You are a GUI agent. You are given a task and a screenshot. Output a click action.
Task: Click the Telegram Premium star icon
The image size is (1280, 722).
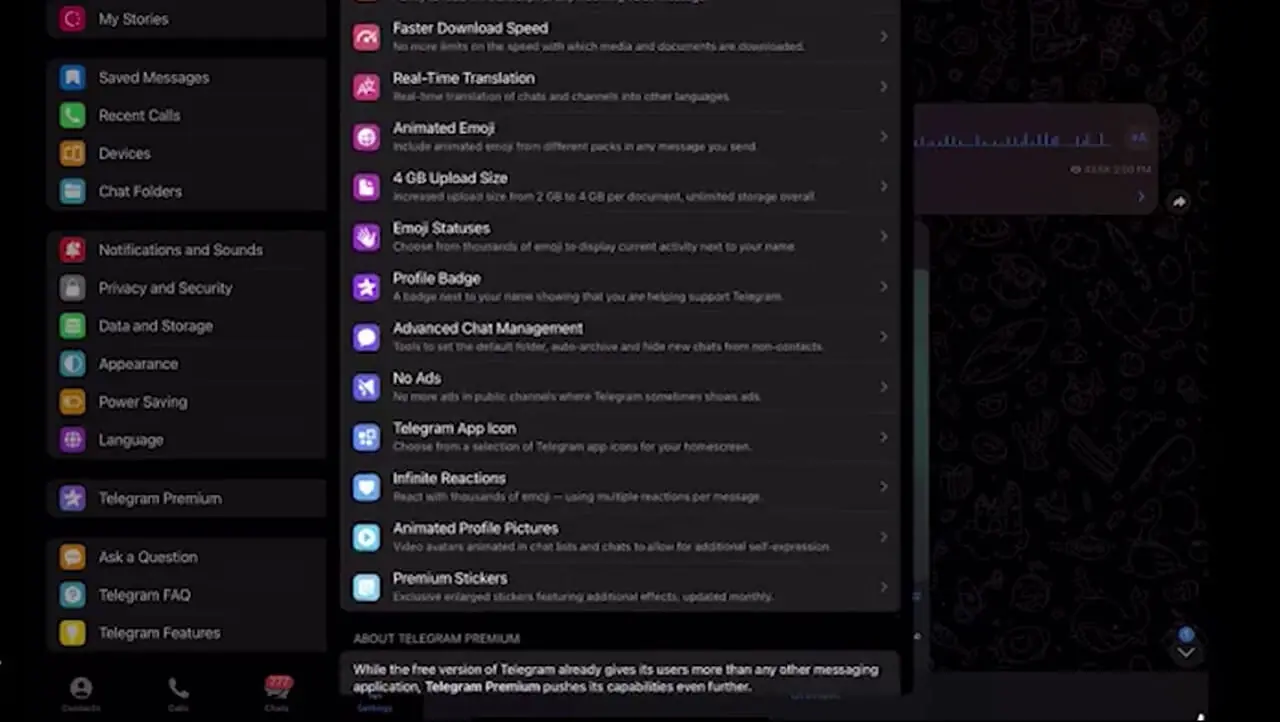coord(72,498)
